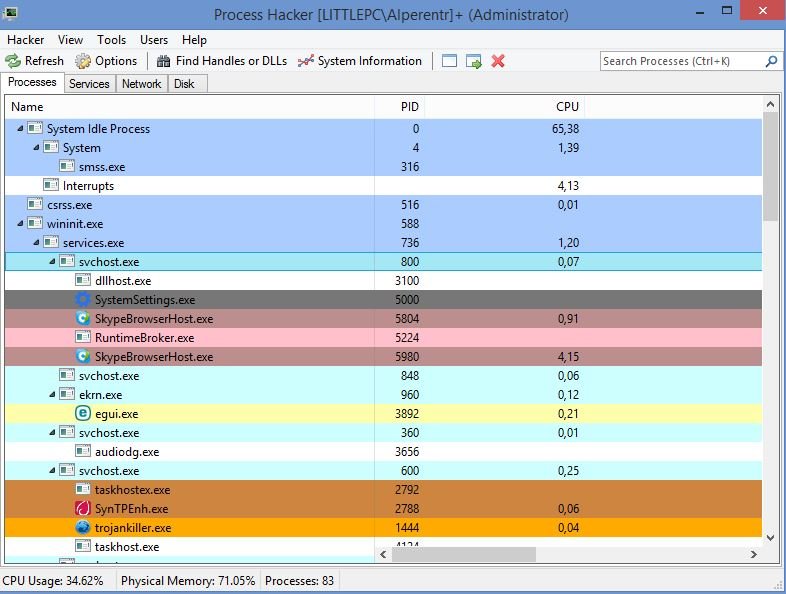Click find window and thread icon

[474, 61]
